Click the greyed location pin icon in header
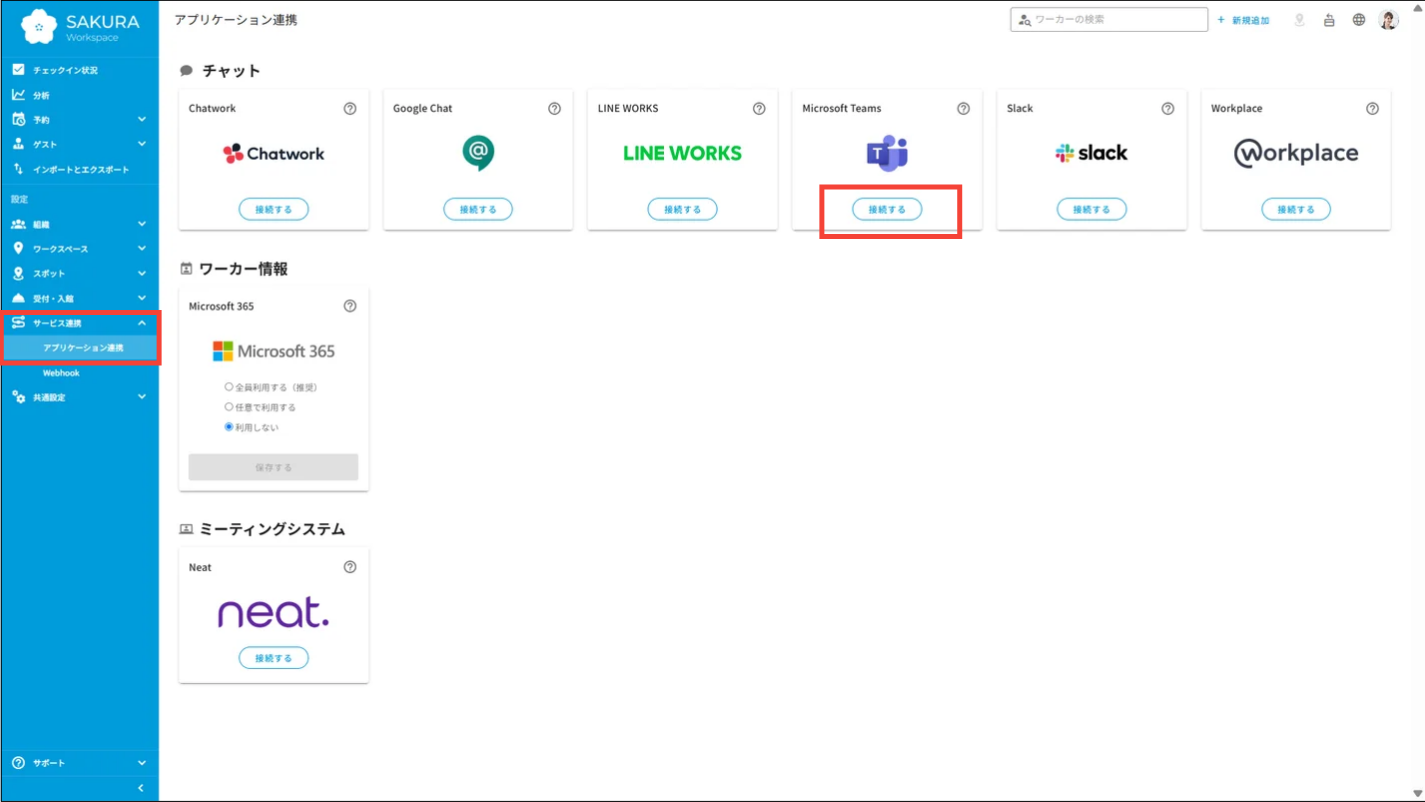 (x=1299, y=20)
